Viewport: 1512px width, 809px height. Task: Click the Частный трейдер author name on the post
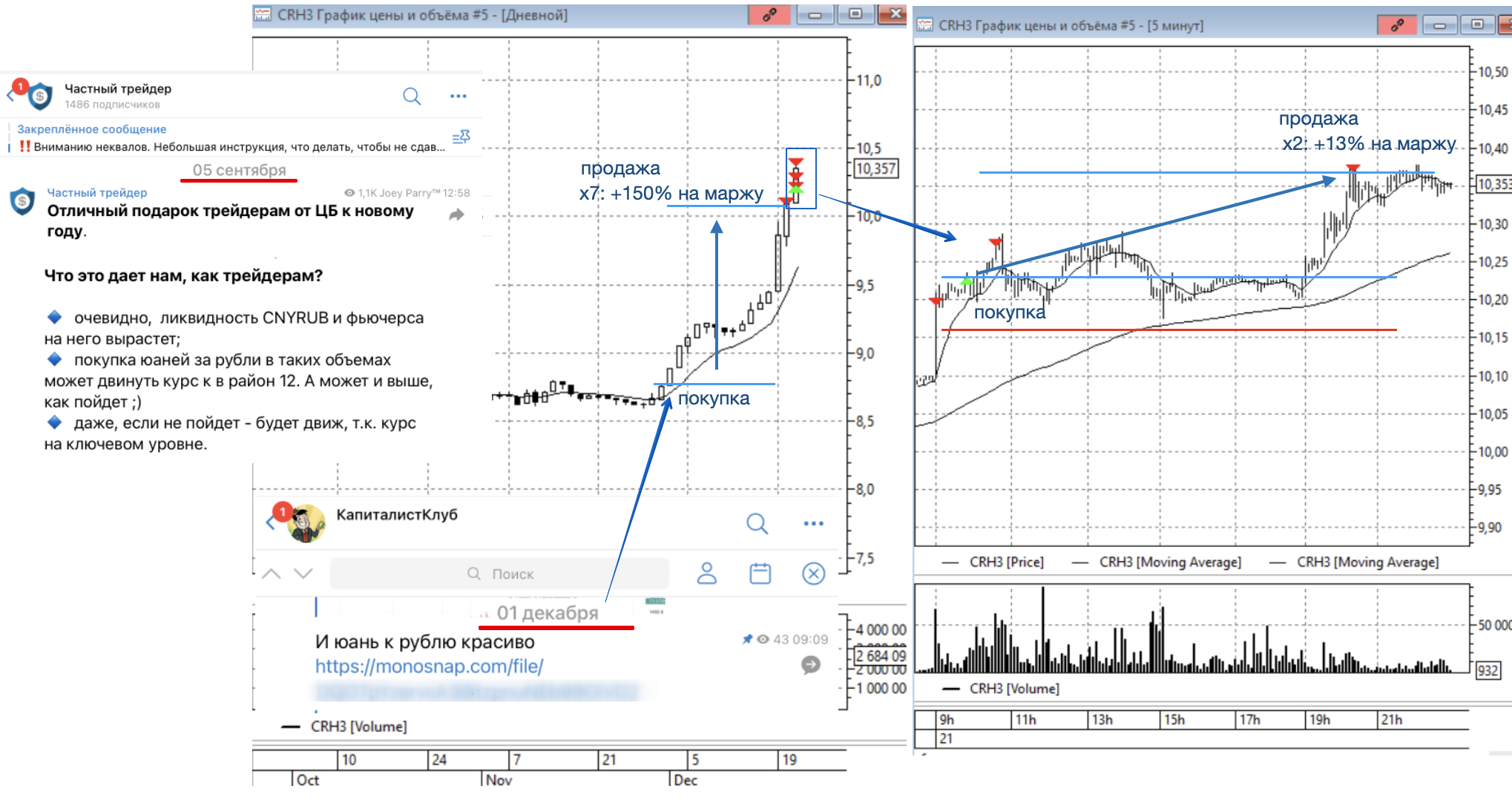(x=97, y=192)
